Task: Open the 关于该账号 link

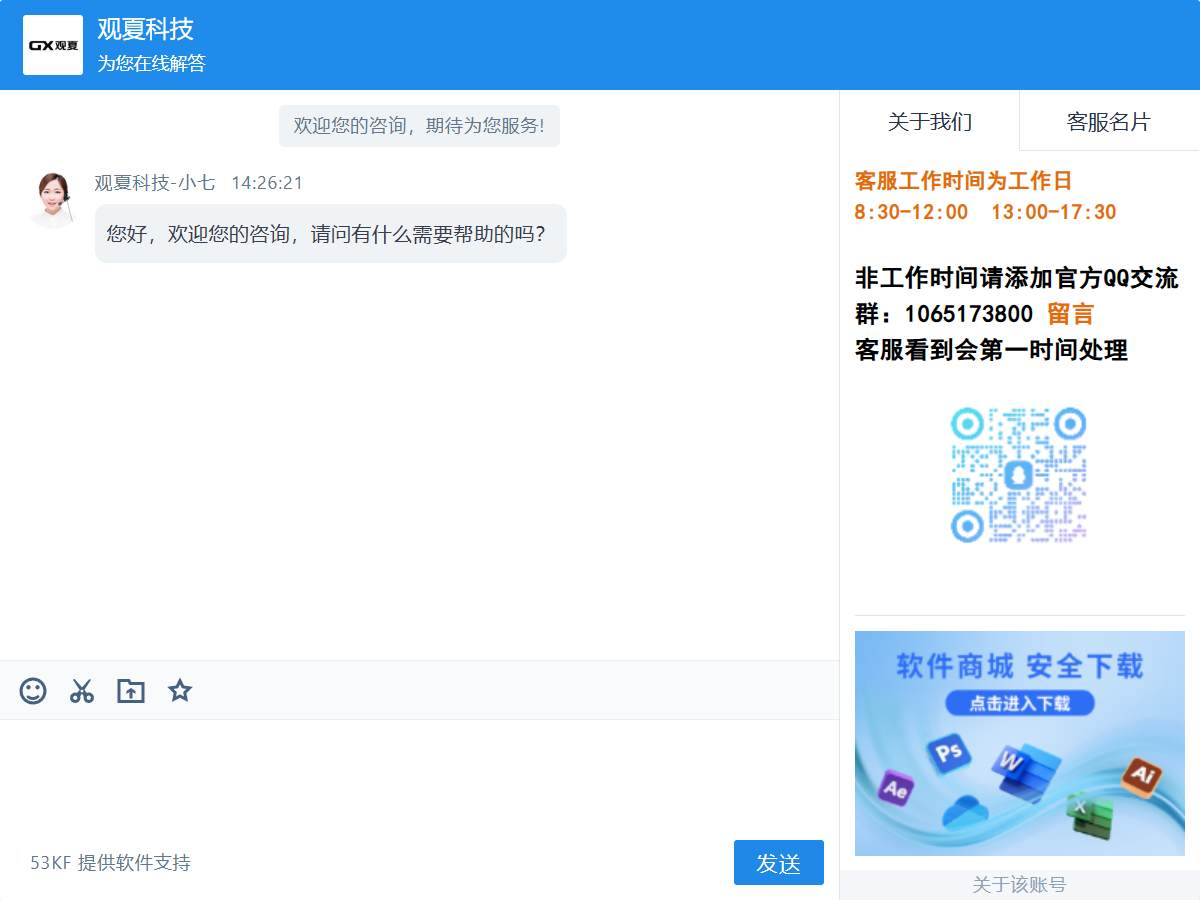Action: click(1019, 885)
